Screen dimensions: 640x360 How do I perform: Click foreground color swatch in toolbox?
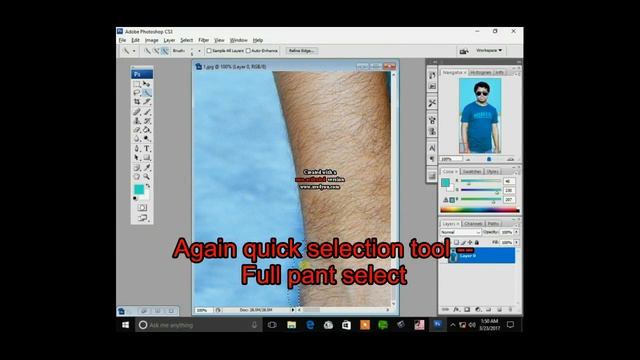pyautogui.click(x=139, y=189)
